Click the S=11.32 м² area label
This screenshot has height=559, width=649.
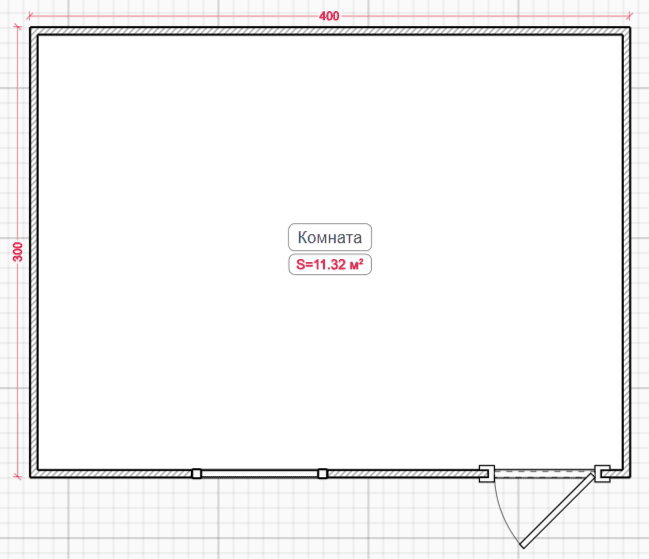330,264
